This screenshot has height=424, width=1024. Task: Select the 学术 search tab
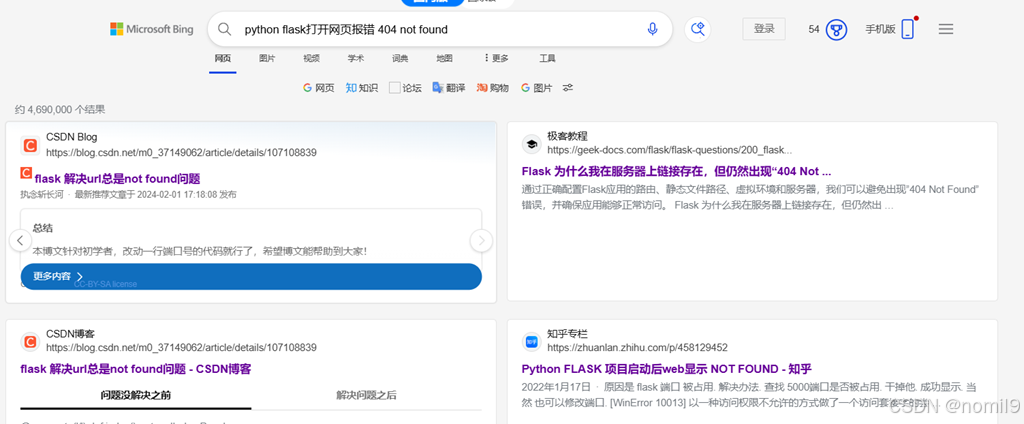click(x=356, y=58)
